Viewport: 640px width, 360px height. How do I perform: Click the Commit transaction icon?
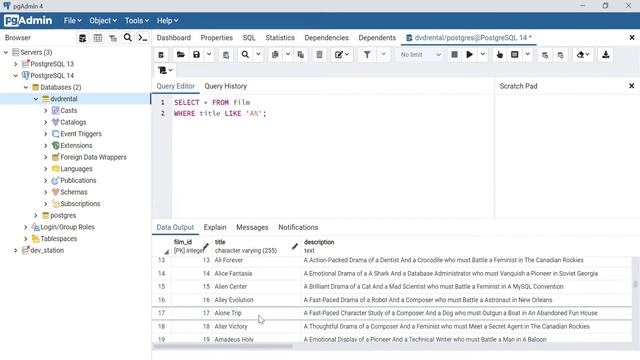click(545, 55)
